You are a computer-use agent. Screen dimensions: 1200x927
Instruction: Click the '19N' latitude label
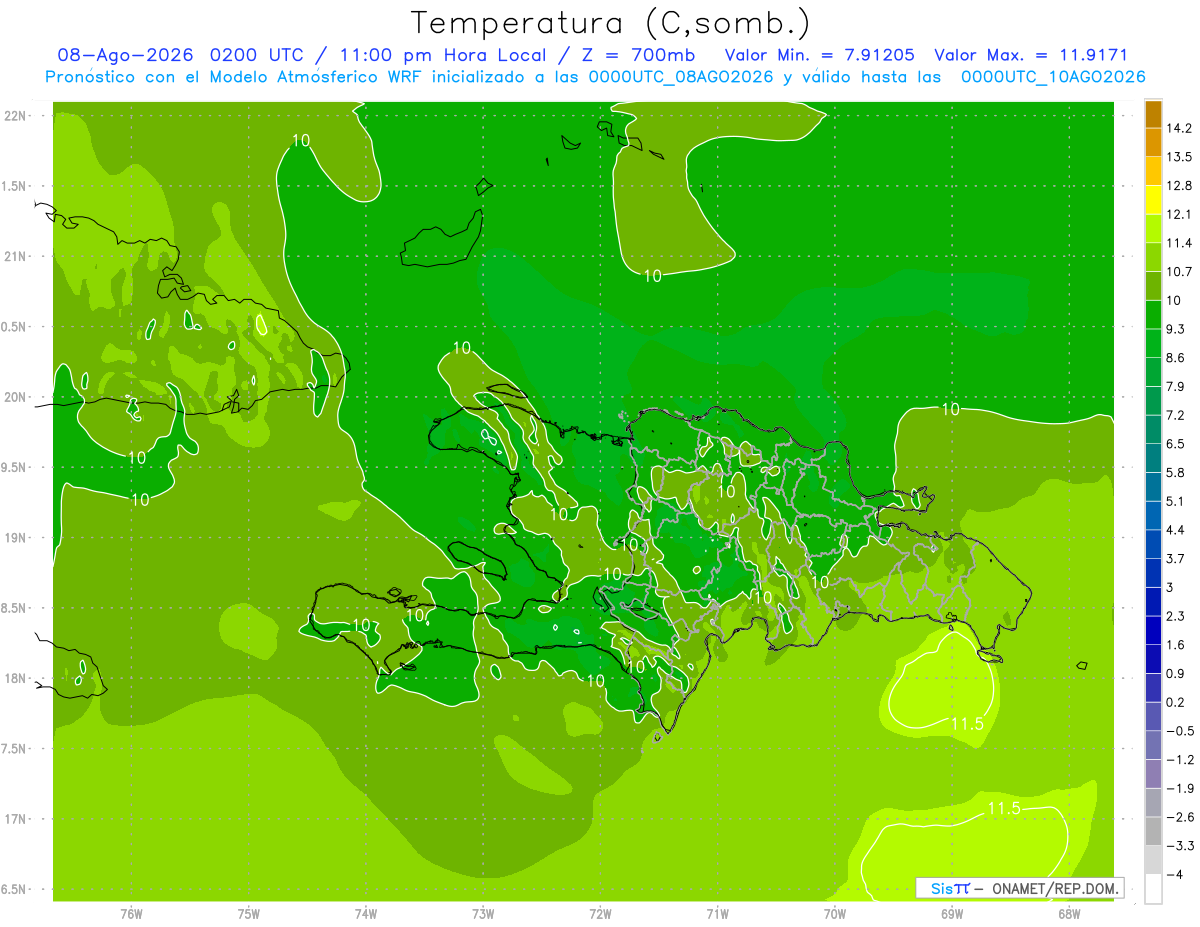click(x=17, y=538)
